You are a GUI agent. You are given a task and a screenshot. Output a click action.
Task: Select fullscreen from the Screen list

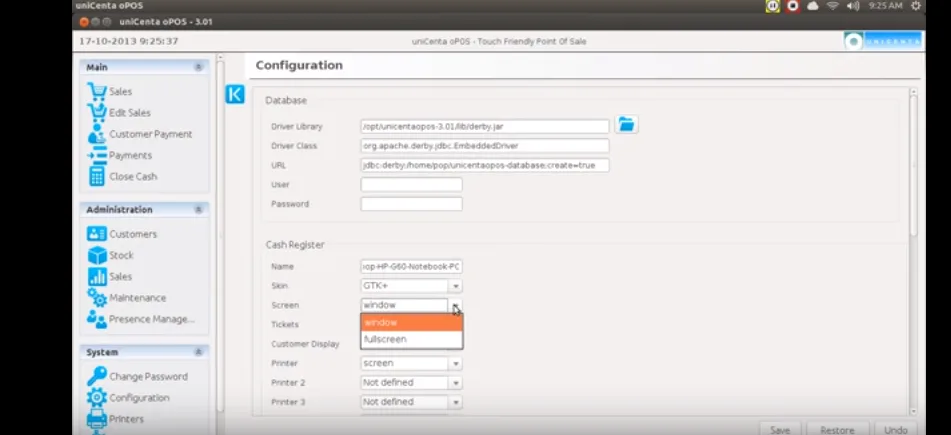(412, 339)
